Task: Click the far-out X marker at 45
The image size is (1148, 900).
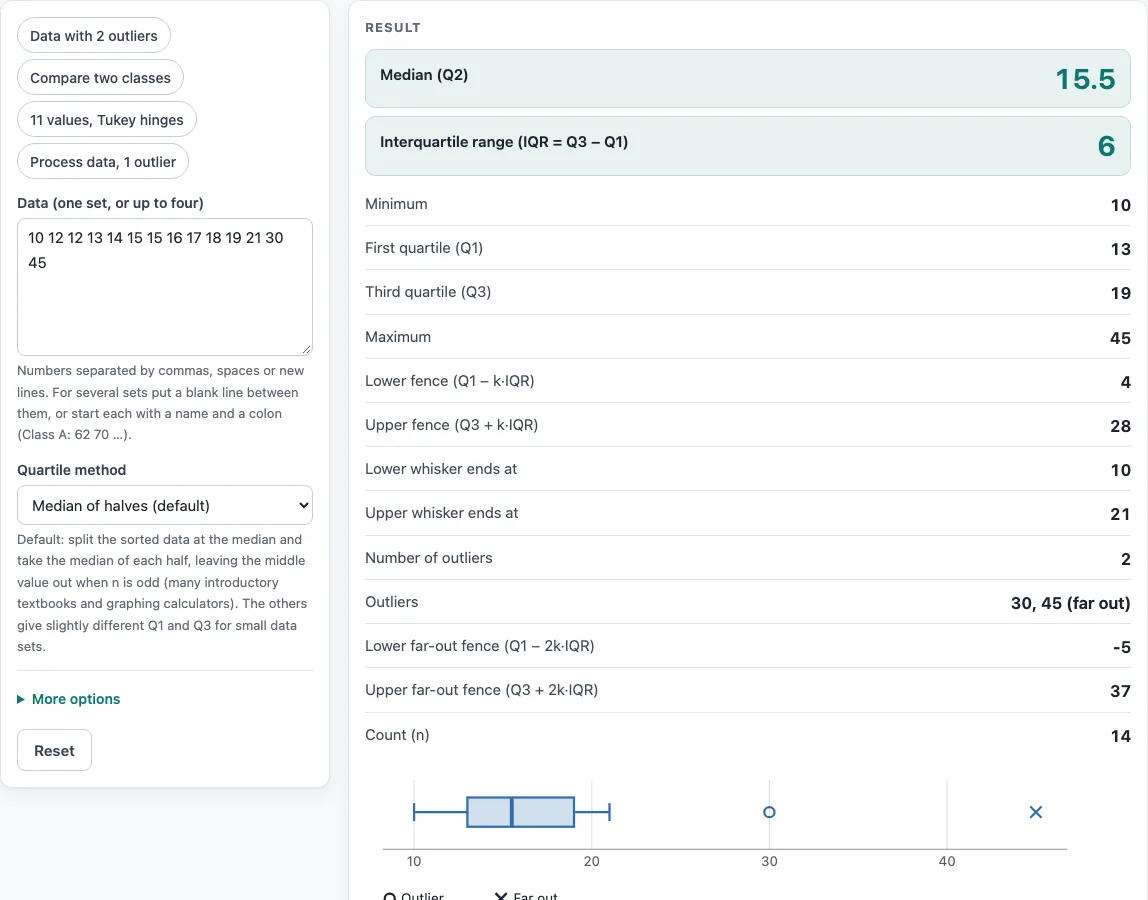Action: pos(1035,811)
